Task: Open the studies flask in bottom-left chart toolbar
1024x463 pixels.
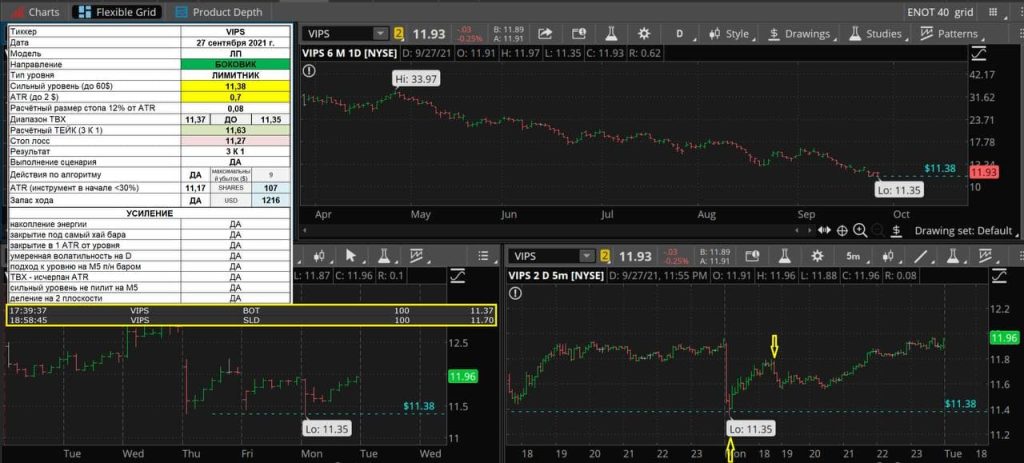Action: [383, 255]
